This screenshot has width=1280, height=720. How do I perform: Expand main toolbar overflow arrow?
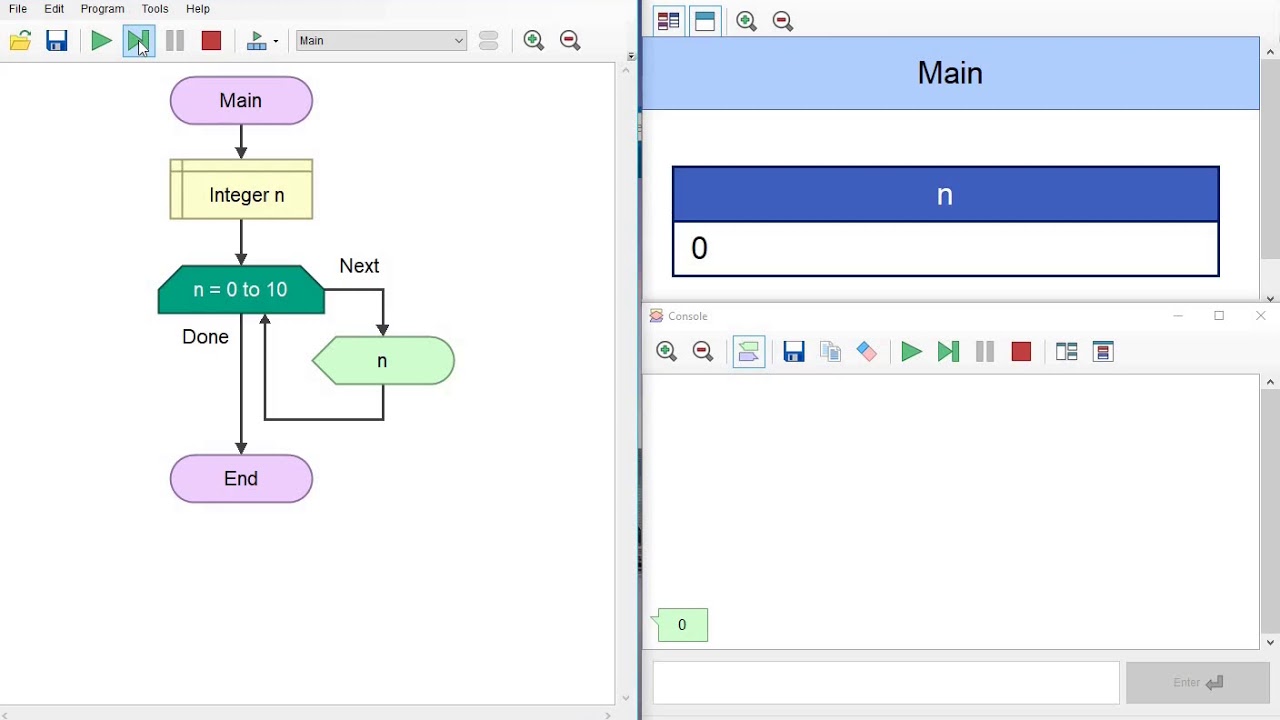(x=631, y=57)
